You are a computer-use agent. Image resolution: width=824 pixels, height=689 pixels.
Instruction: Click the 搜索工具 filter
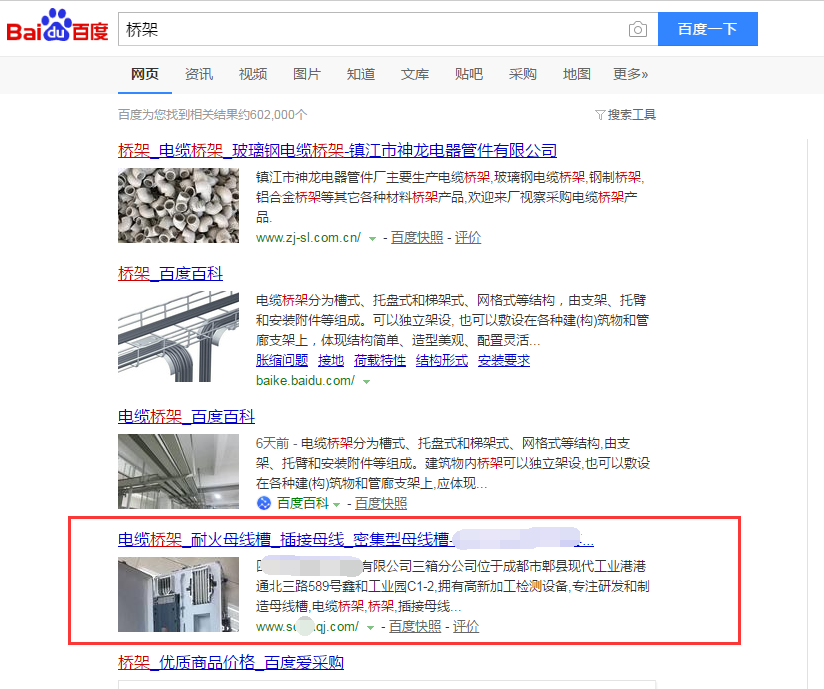click(x=625, y=115)
